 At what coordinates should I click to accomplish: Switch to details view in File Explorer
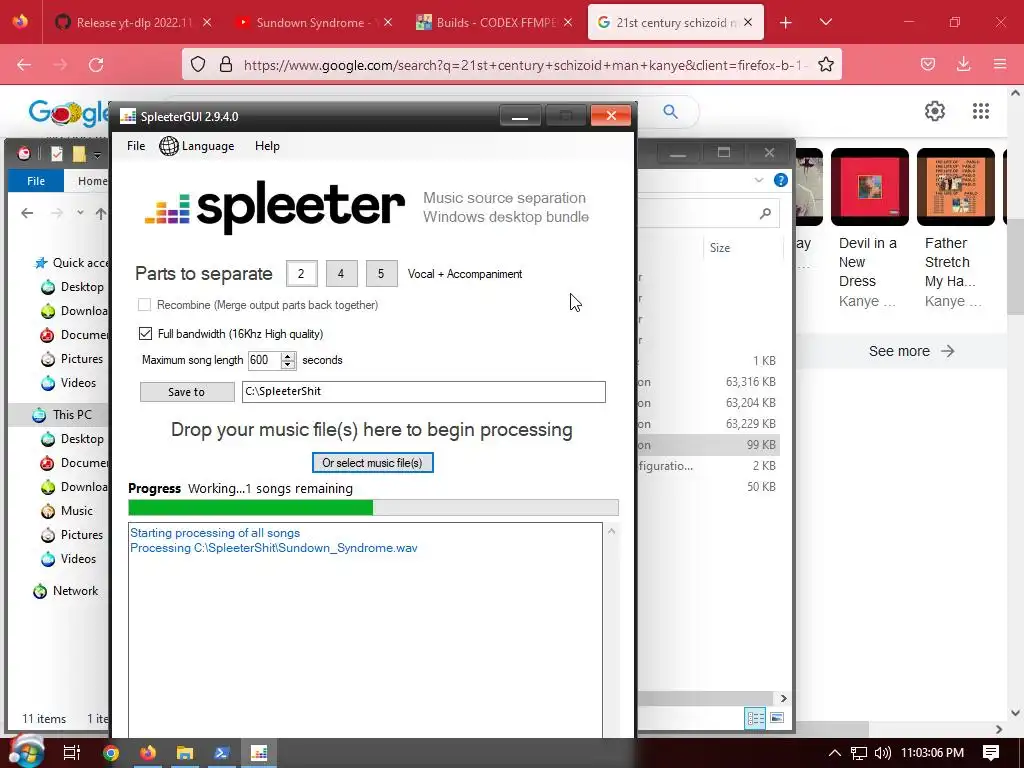coord(756,718)
